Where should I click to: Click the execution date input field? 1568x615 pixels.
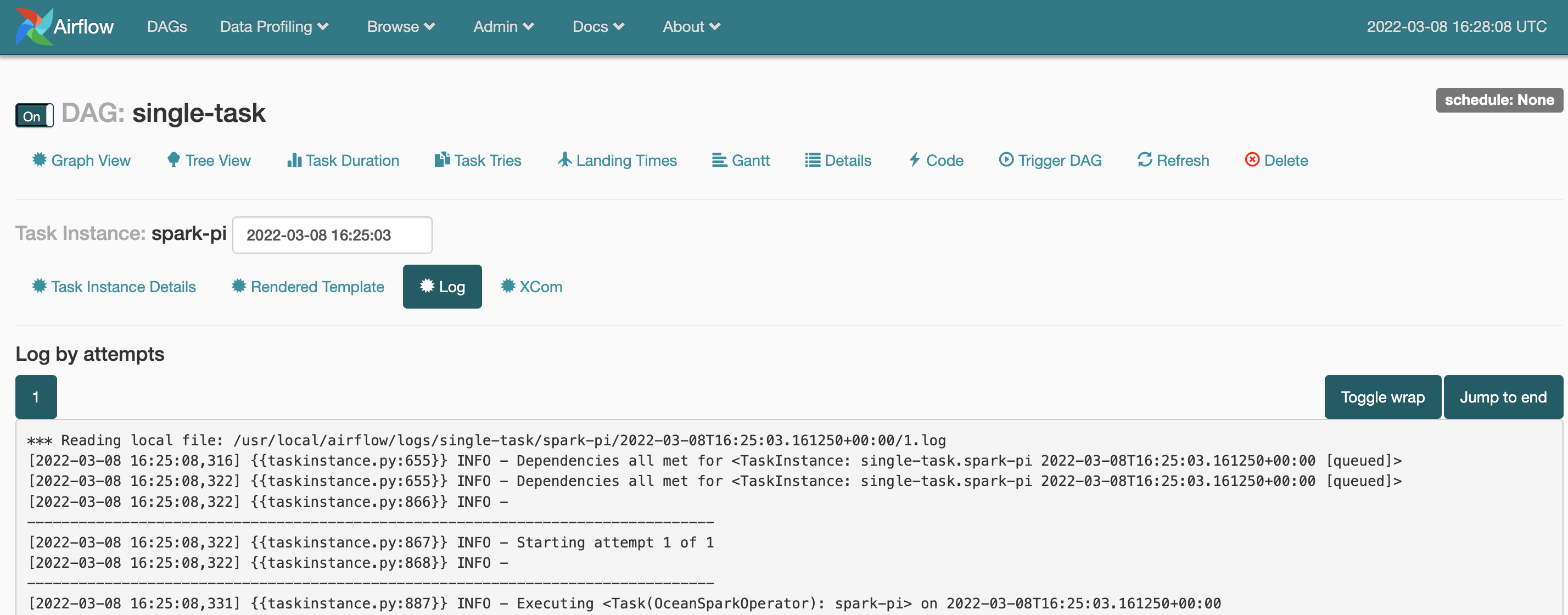tap(332, 235)
